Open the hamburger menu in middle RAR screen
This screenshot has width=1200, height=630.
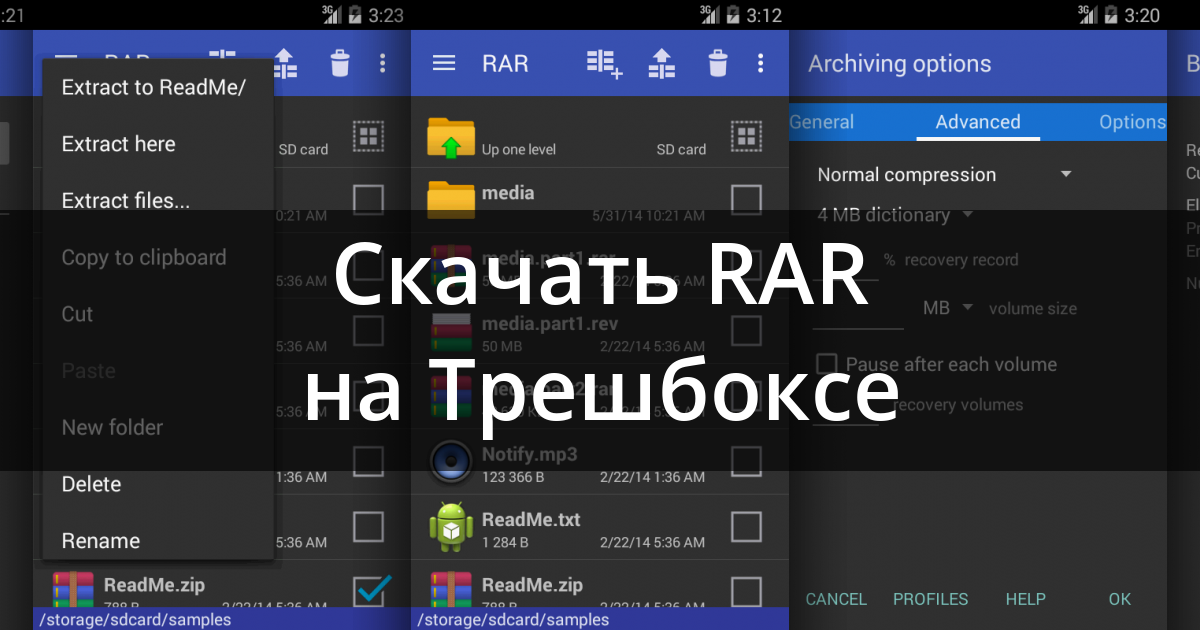[443, 63]
